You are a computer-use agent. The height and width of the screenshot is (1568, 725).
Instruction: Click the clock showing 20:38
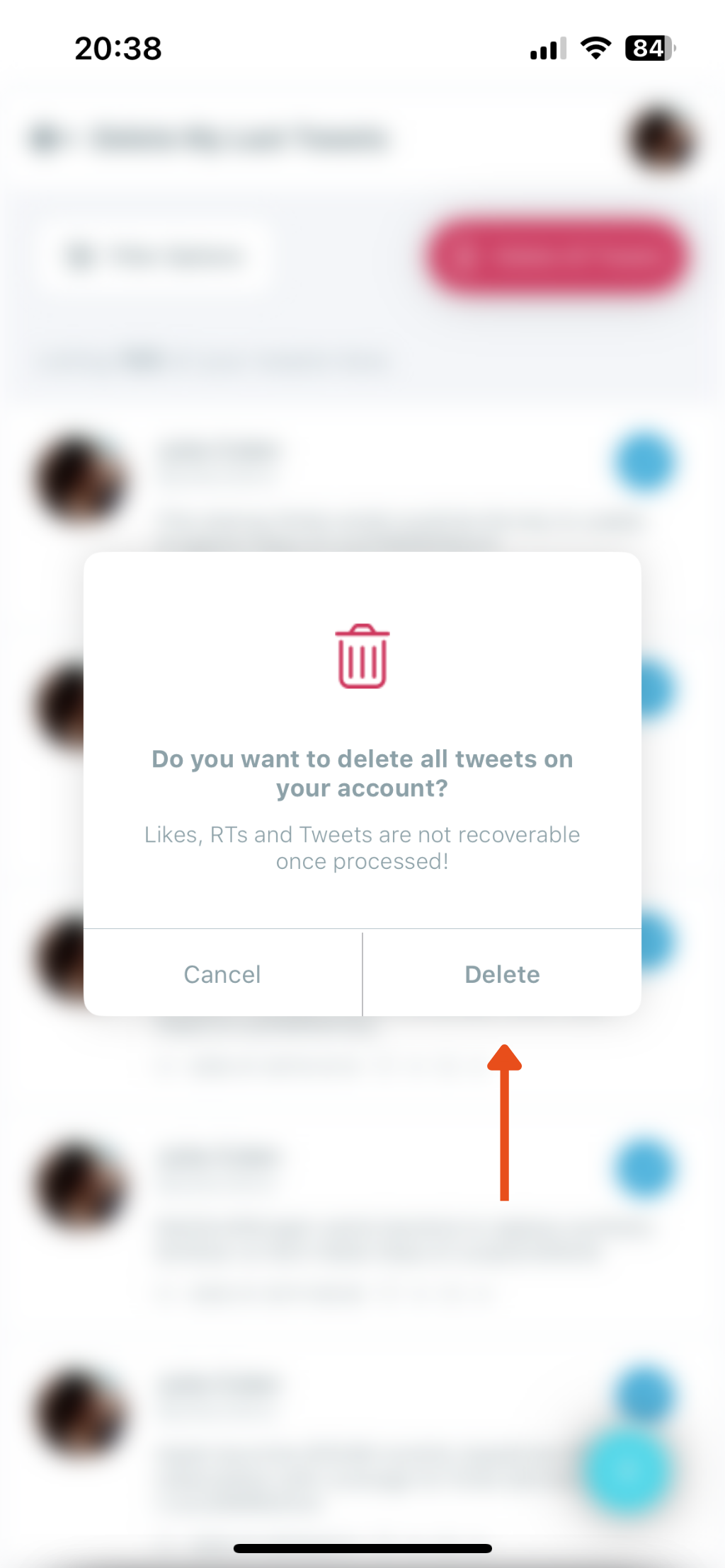[x=118, y=48]
